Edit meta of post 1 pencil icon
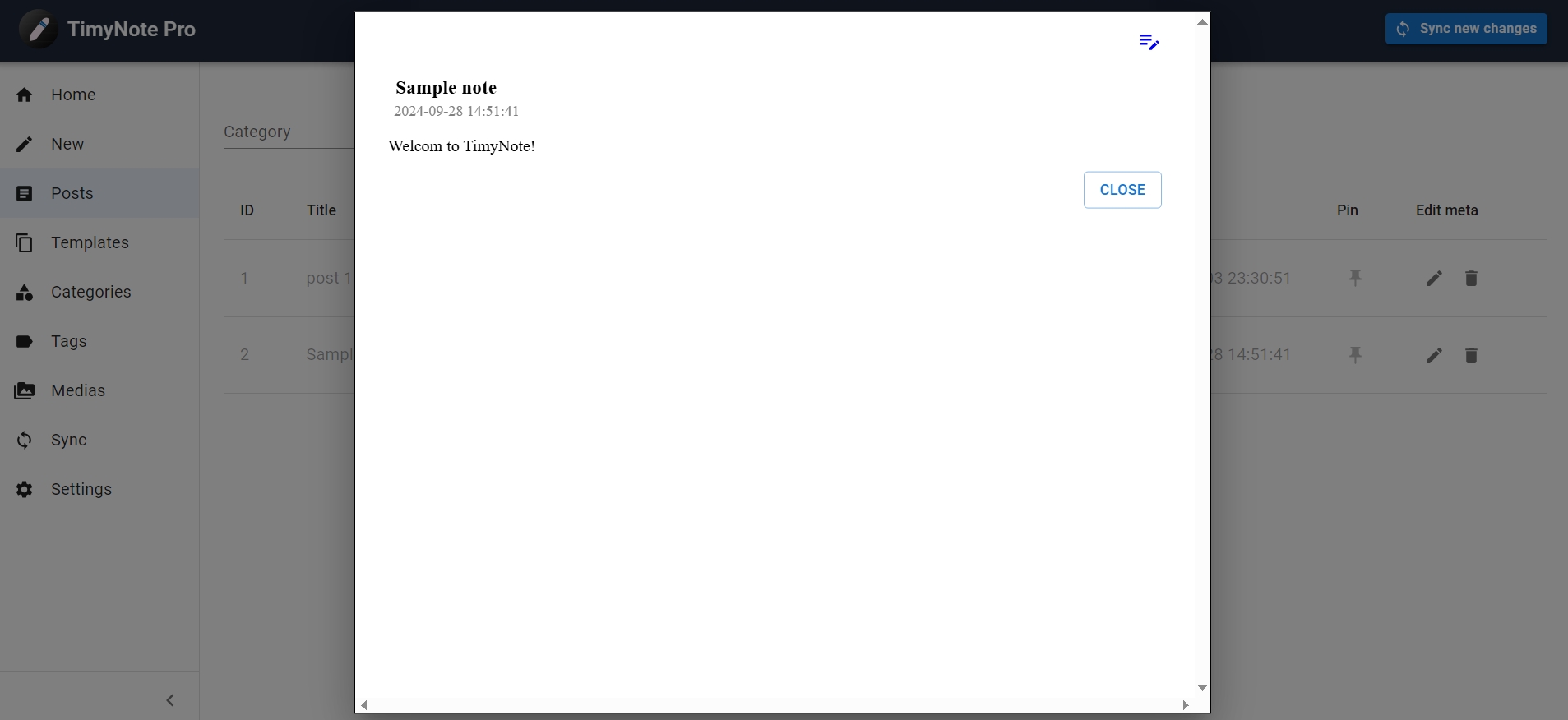This screenshot has width=1568, height=720. pos(1433,279)
